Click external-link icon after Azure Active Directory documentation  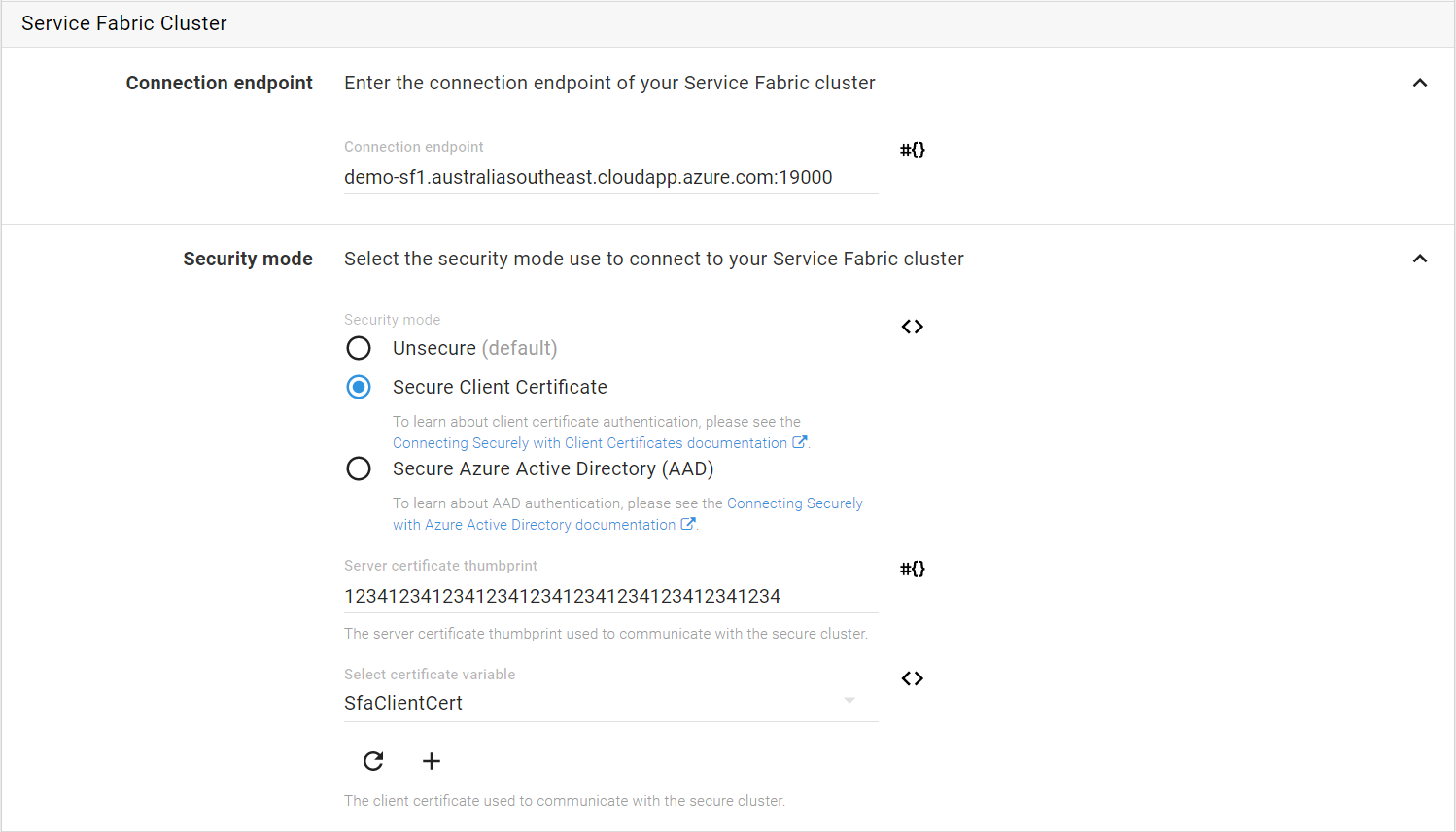pos(687,524)
